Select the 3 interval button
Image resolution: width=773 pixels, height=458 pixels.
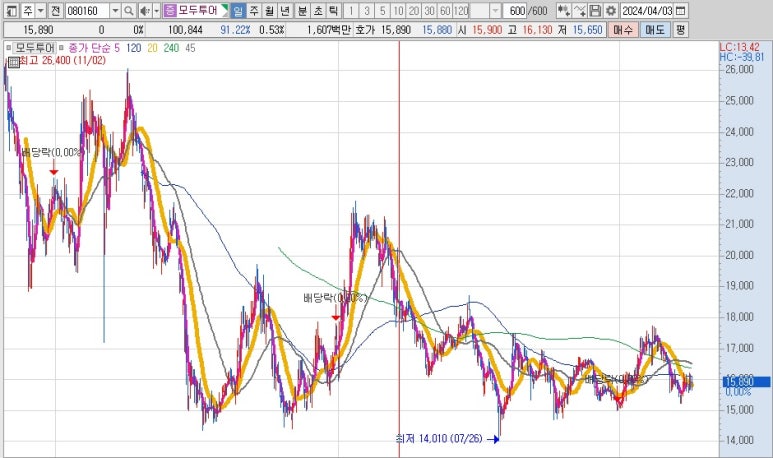367,10
